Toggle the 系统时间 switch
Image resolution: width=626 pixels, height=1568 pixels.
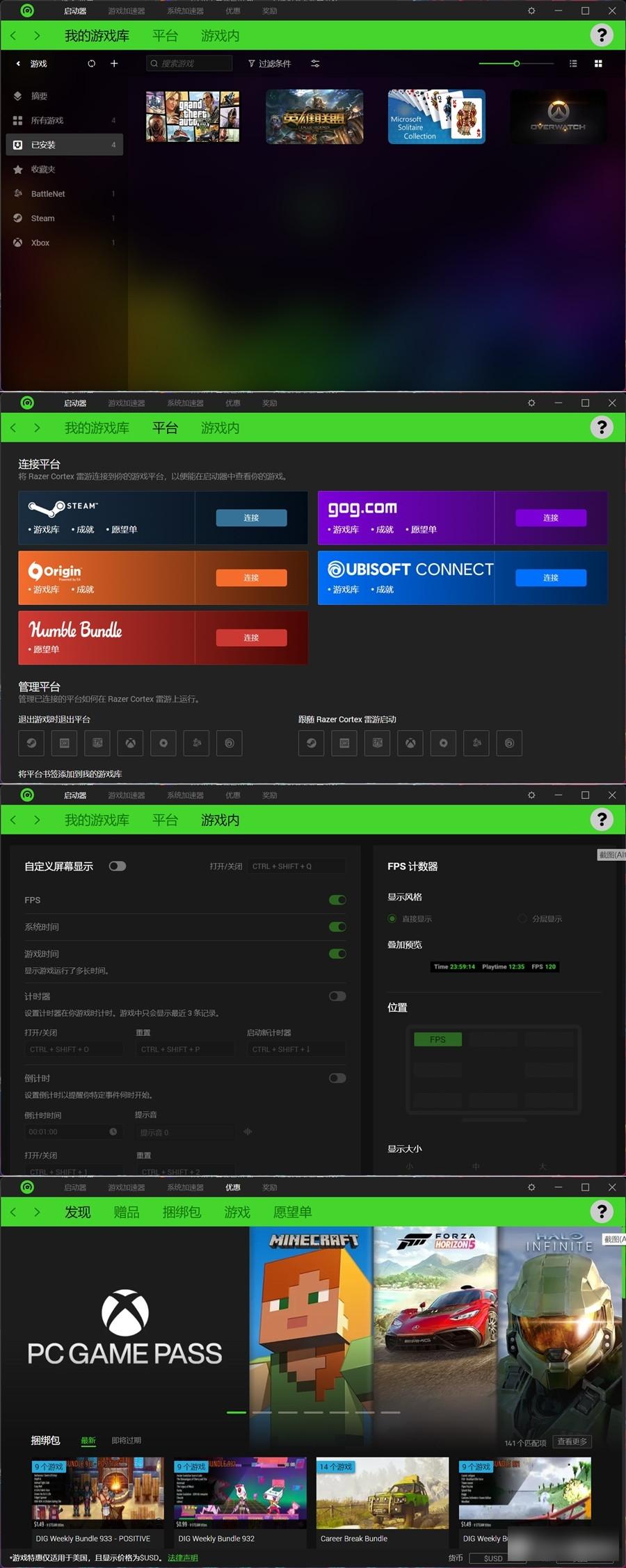pyautogui.click(x=337, y=926)
